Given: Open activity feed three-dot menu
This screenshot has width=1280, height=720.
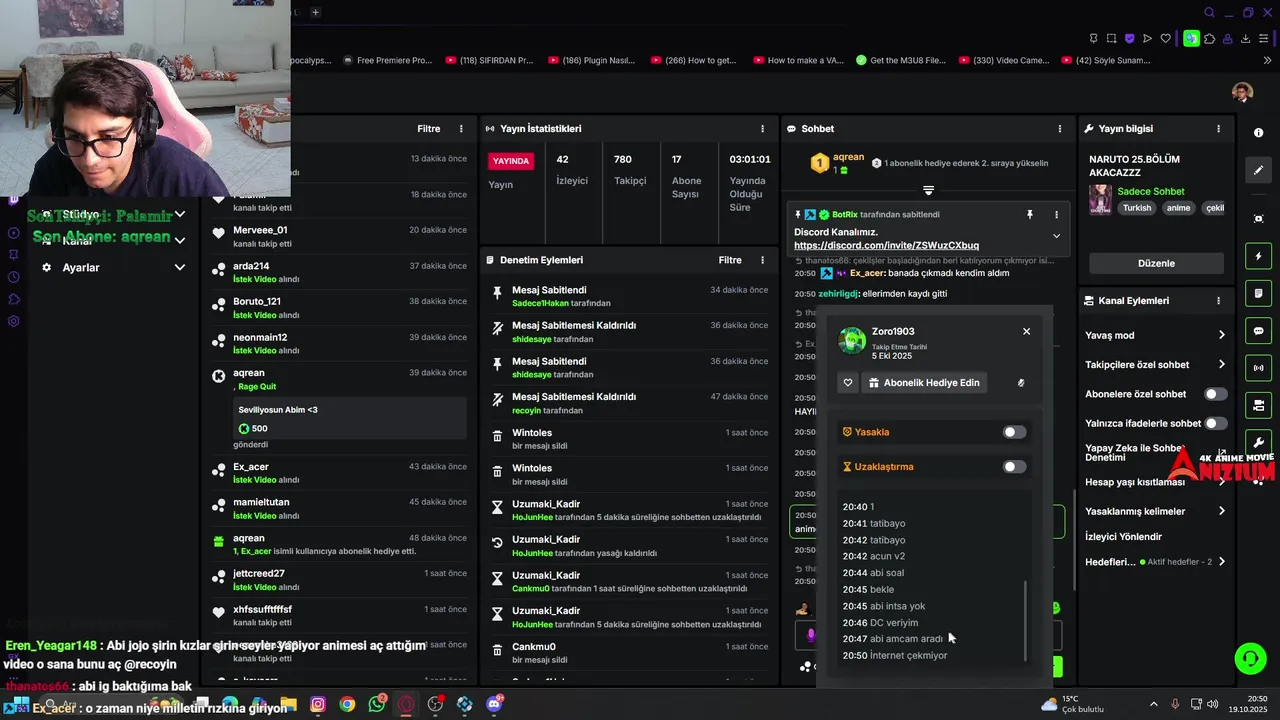Looking at the screenshot, I should click(461, 129).
